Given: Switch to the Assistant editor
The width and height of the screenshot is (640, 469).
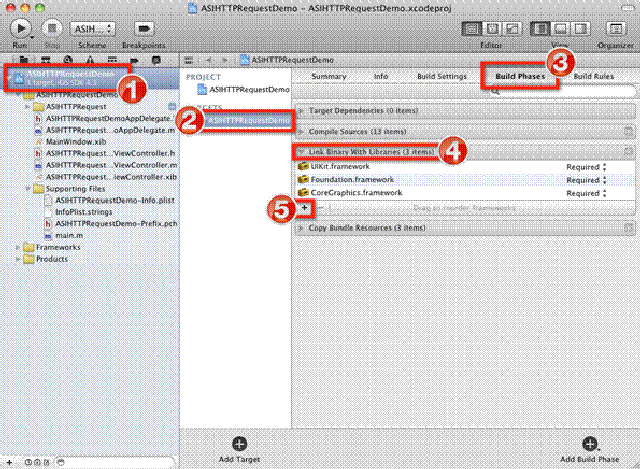Looking at the screenshot, I should 492,29.
